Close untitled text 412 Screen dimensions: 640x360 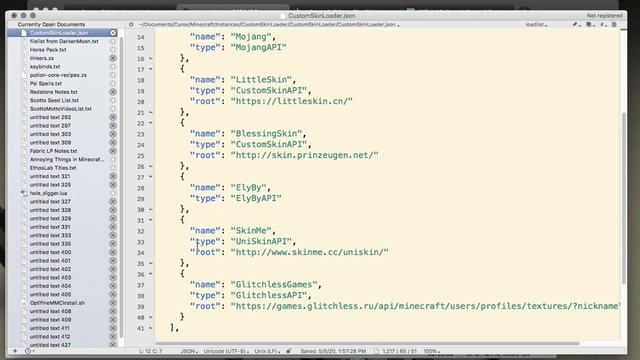click(113, 337)
